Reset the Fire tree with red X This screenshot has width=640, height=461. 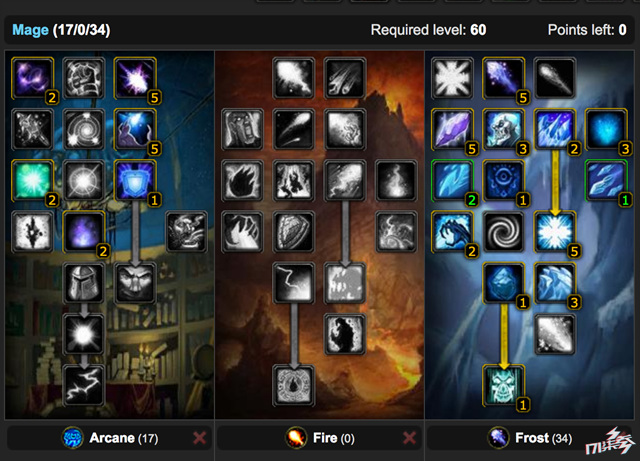click(x=409, y=438)
